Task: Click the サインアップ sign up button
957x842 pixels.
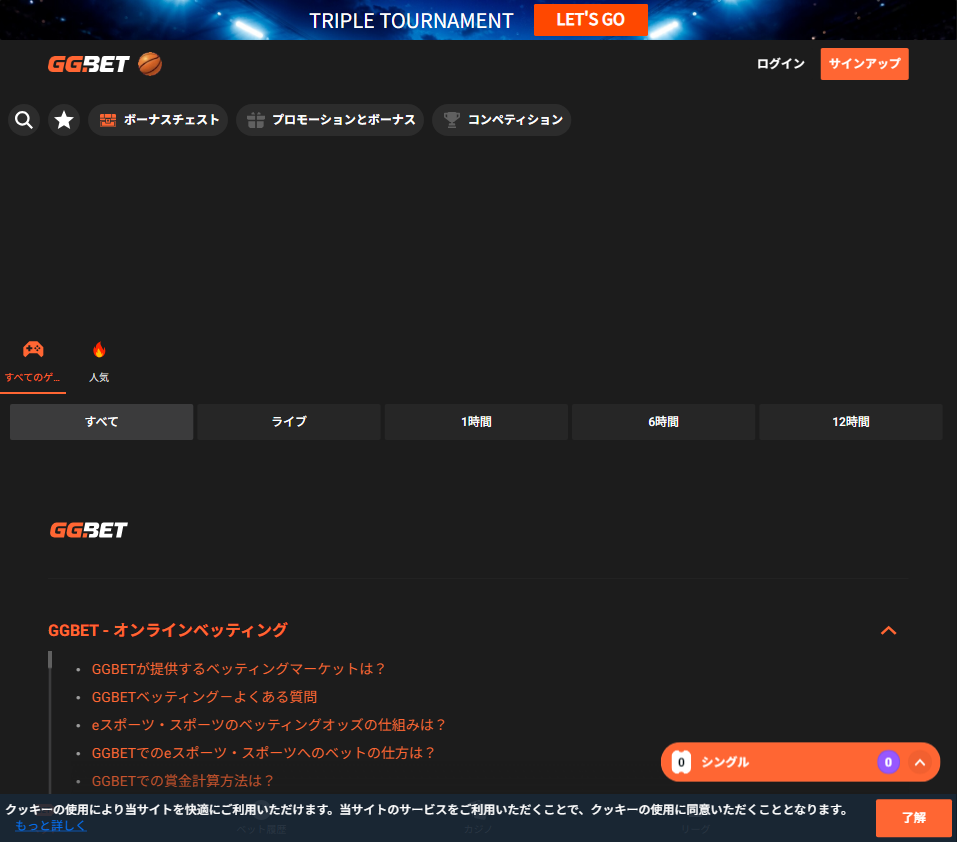Action: [x=864, y=64]
